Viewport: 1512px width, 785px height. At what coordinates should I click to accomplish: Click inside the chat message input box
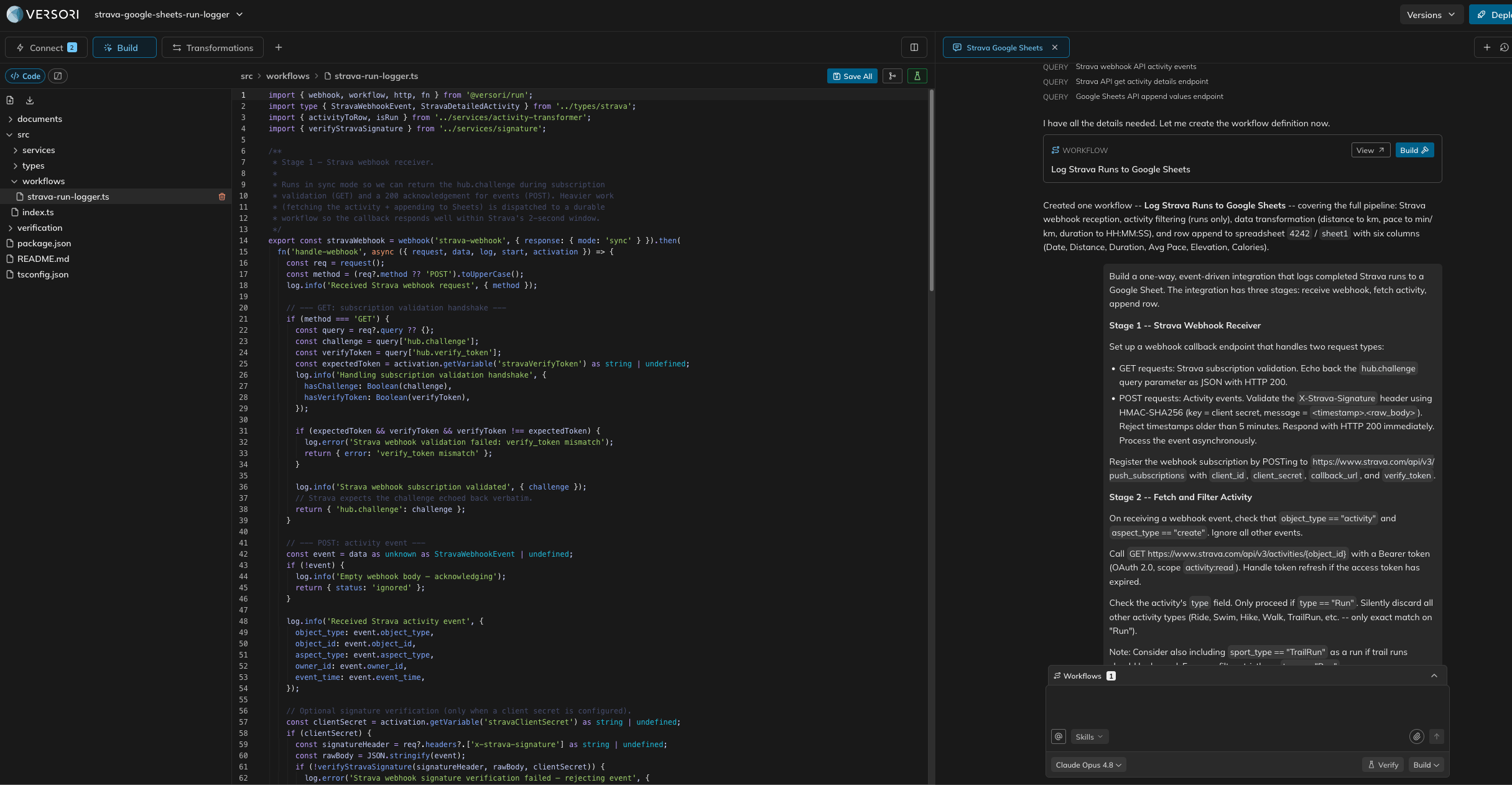pyautogui.click(x=1247, y=705)
